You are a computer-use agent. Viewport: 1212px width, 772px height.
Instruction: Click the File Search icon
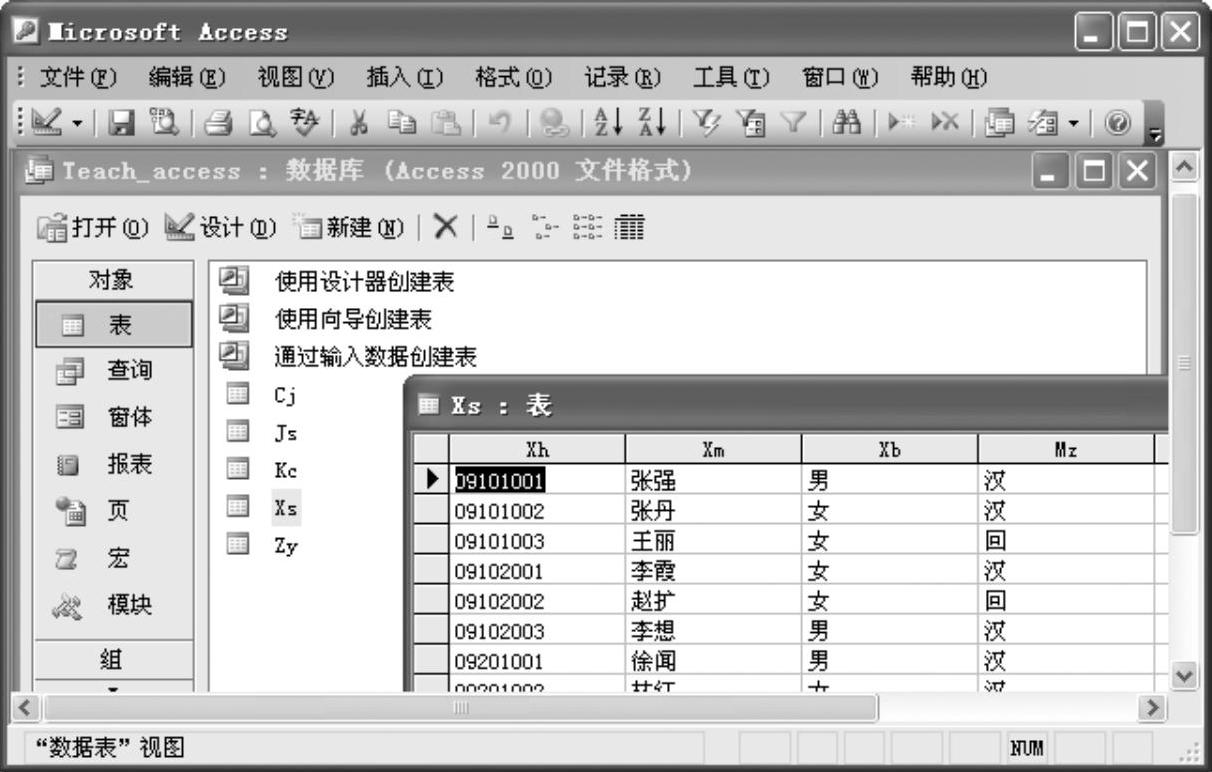point(163,123)
